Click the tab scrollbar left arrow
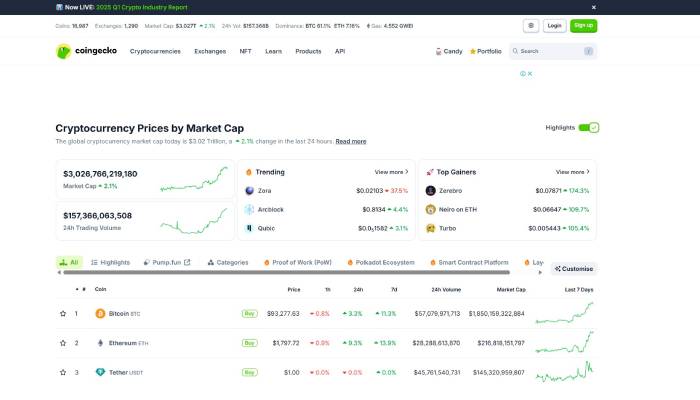 click(59, 272)
